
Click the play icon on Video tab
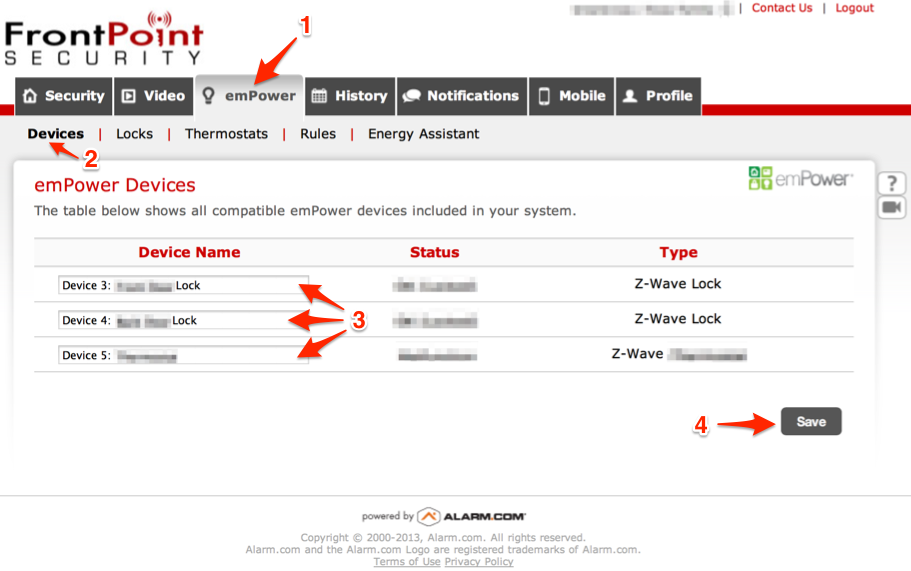pyautogui.click(x=129, y=96)
